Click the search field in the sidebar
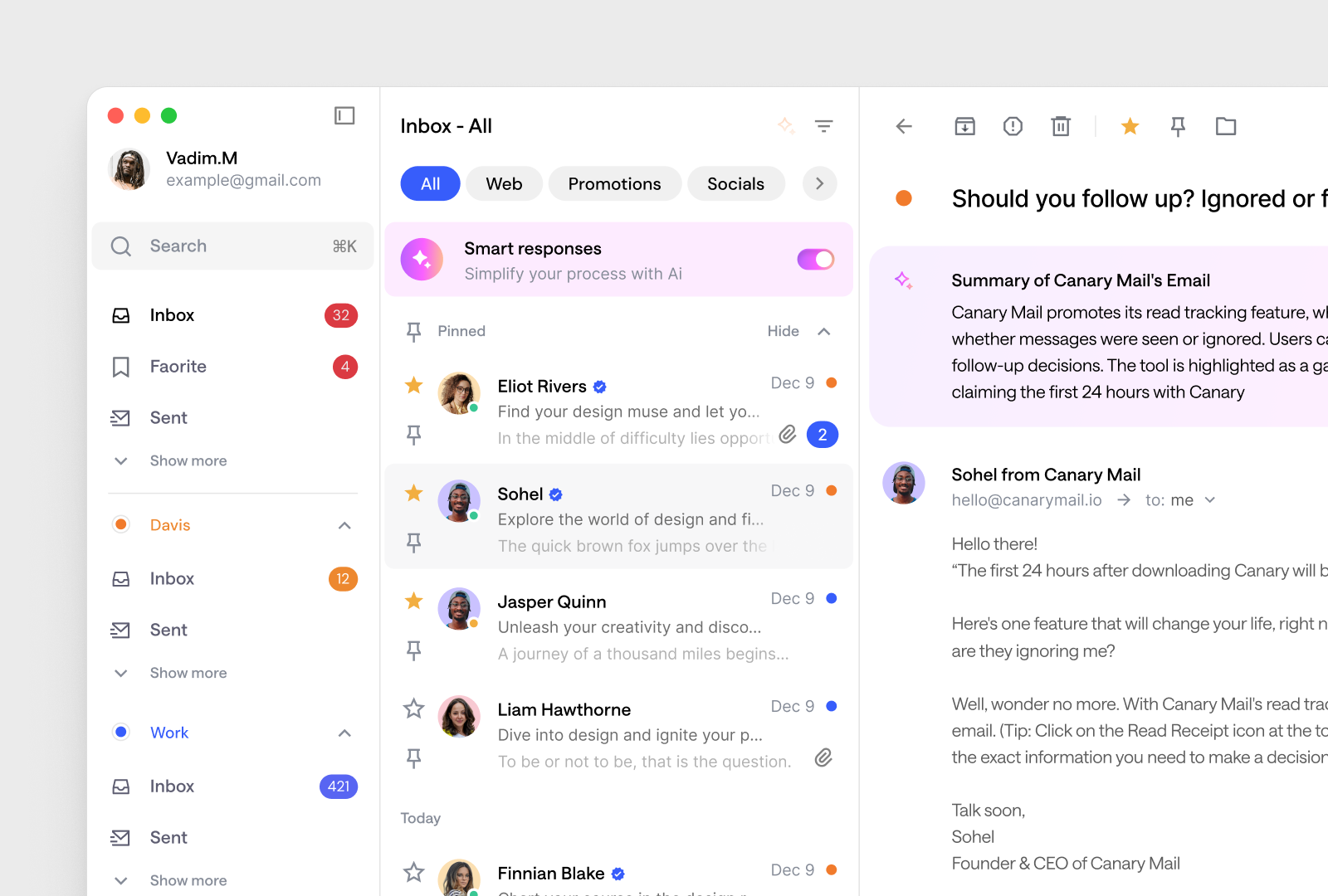This screenshot has height=896, width=1328. (232, 246)
